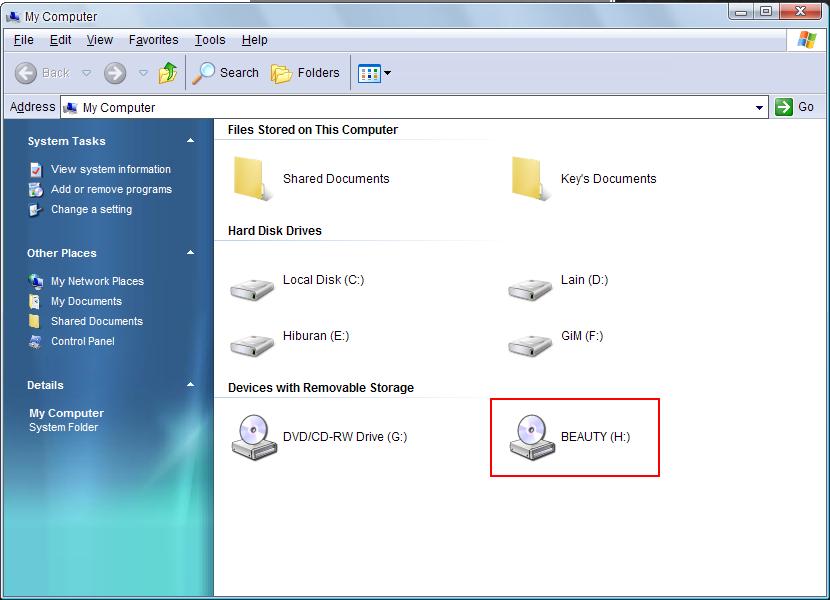Collapse the Details section
Screen dimensions: 830x600
(x=191, y=384)
